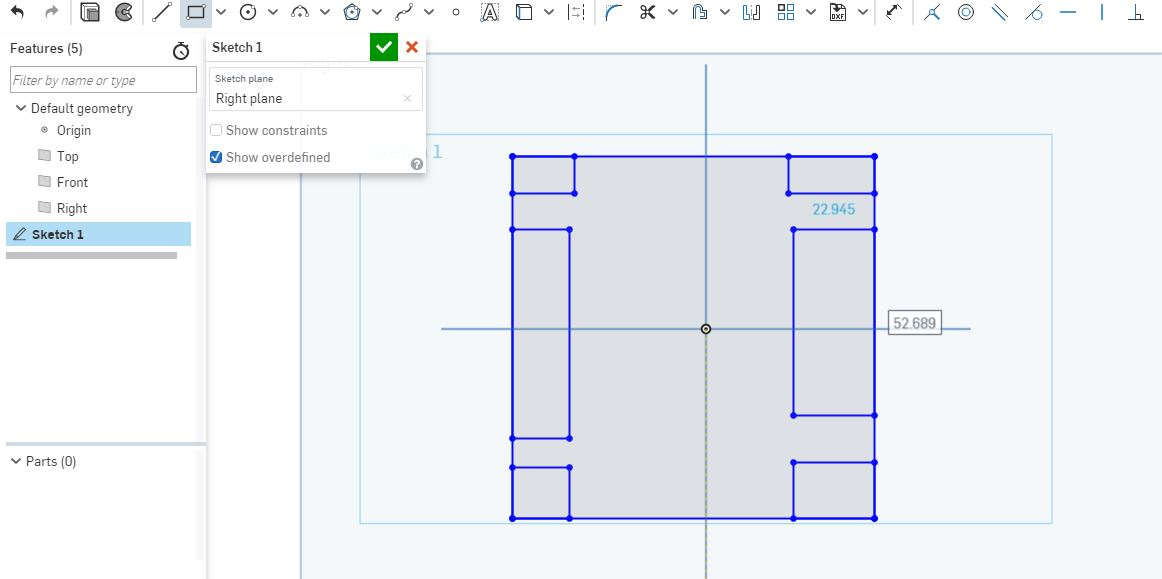Screen dimensions: 1162x579
Task: Open Sketch 1 dialog help icon
Action: tap(416, 164)
